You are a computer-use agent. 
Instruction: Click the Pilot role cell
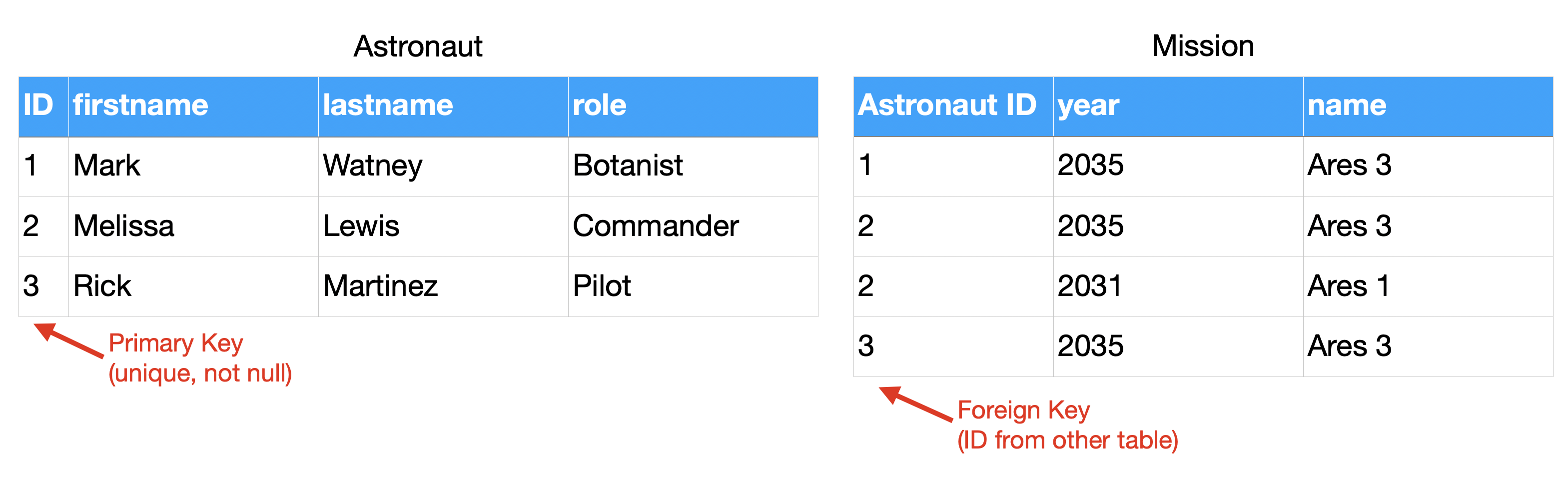[602, 286]
